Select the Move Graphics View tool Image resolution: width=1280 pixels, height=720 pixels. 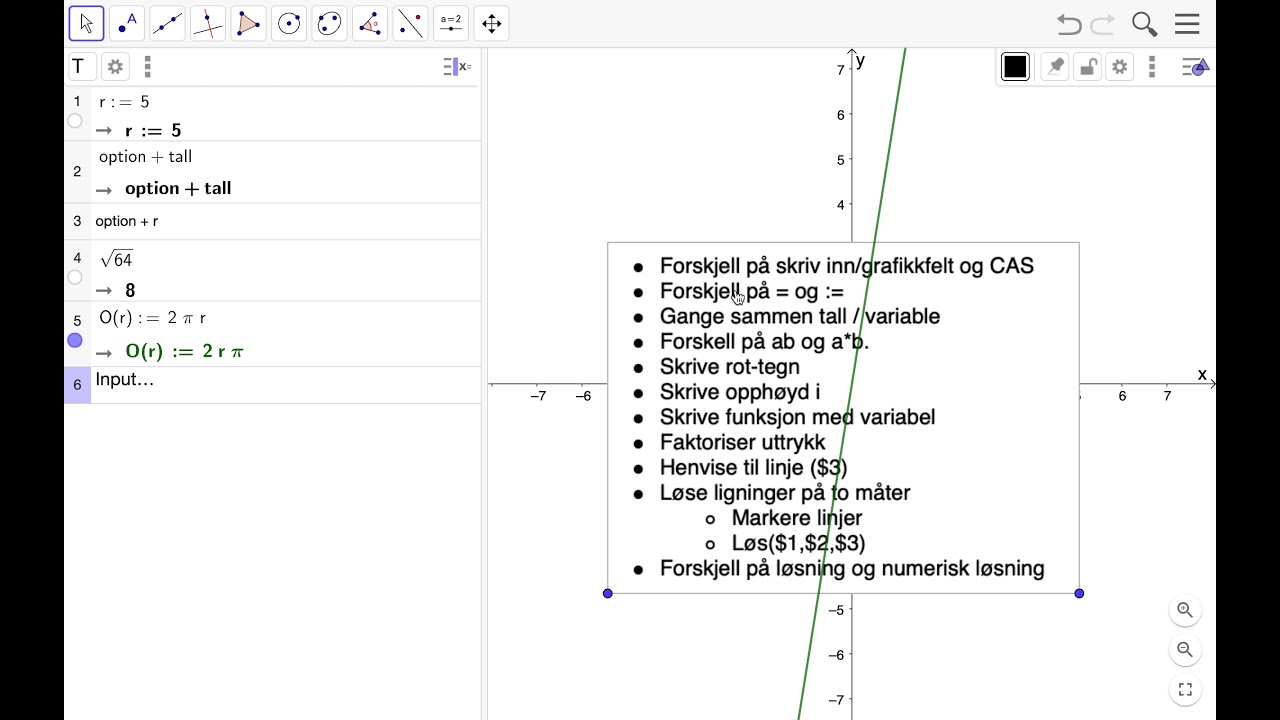491,23
